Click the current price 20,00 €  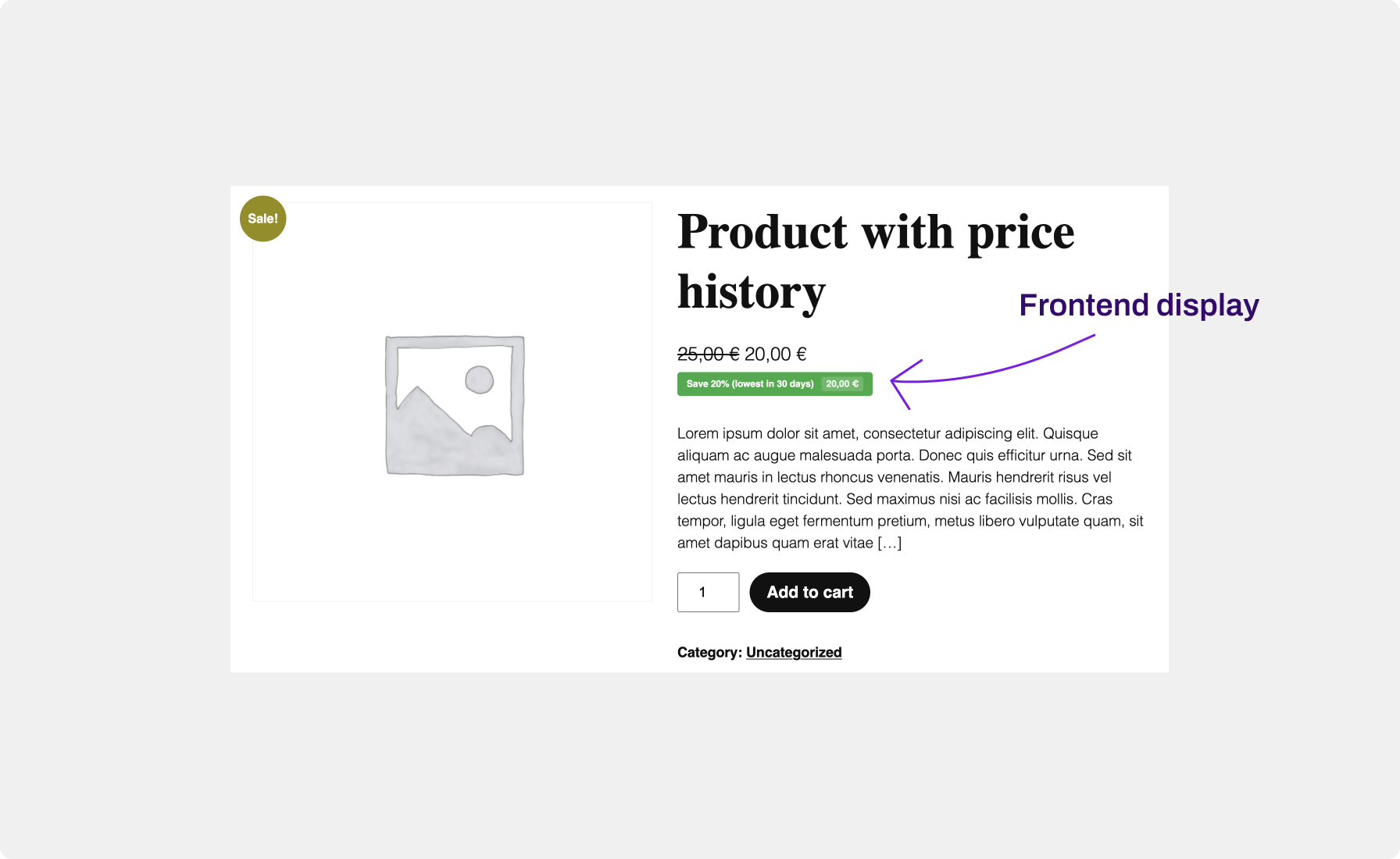pos(774,354)
